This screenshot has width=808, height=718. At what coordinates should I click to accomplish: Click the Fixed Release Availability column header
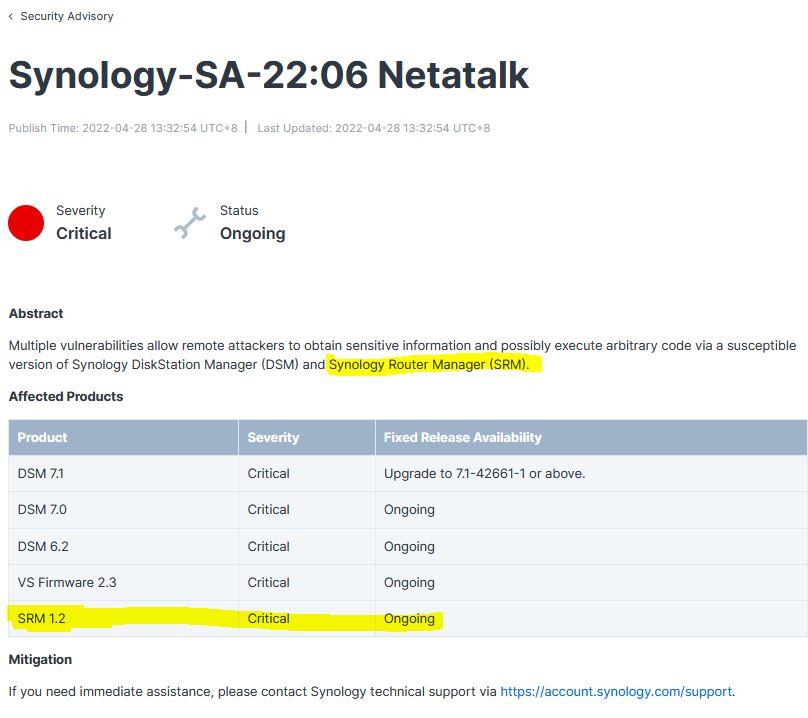[x=462, y=437]
